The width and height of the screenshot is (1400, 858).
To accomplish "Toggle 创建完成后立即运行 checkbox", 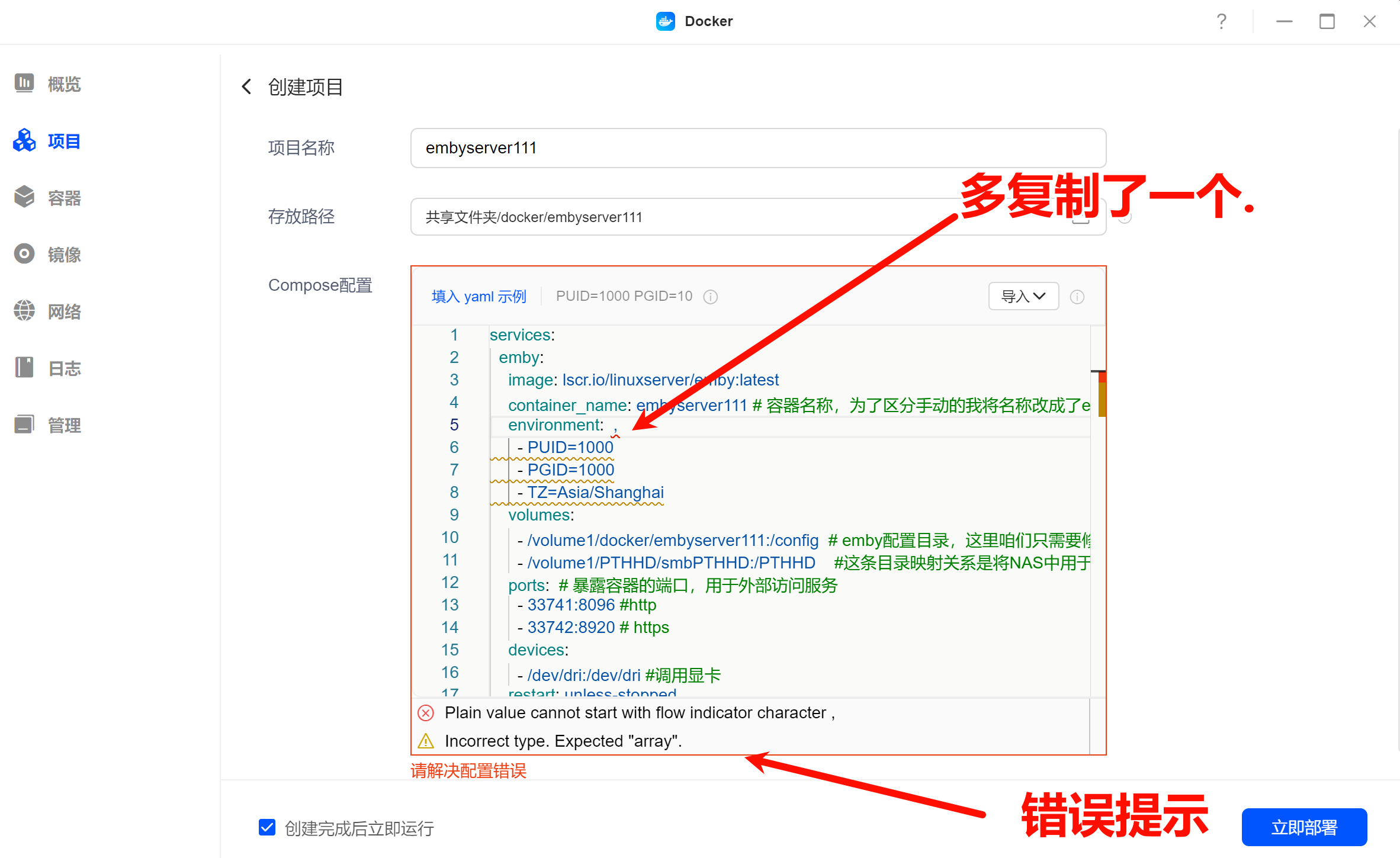I will click(267, 827).
